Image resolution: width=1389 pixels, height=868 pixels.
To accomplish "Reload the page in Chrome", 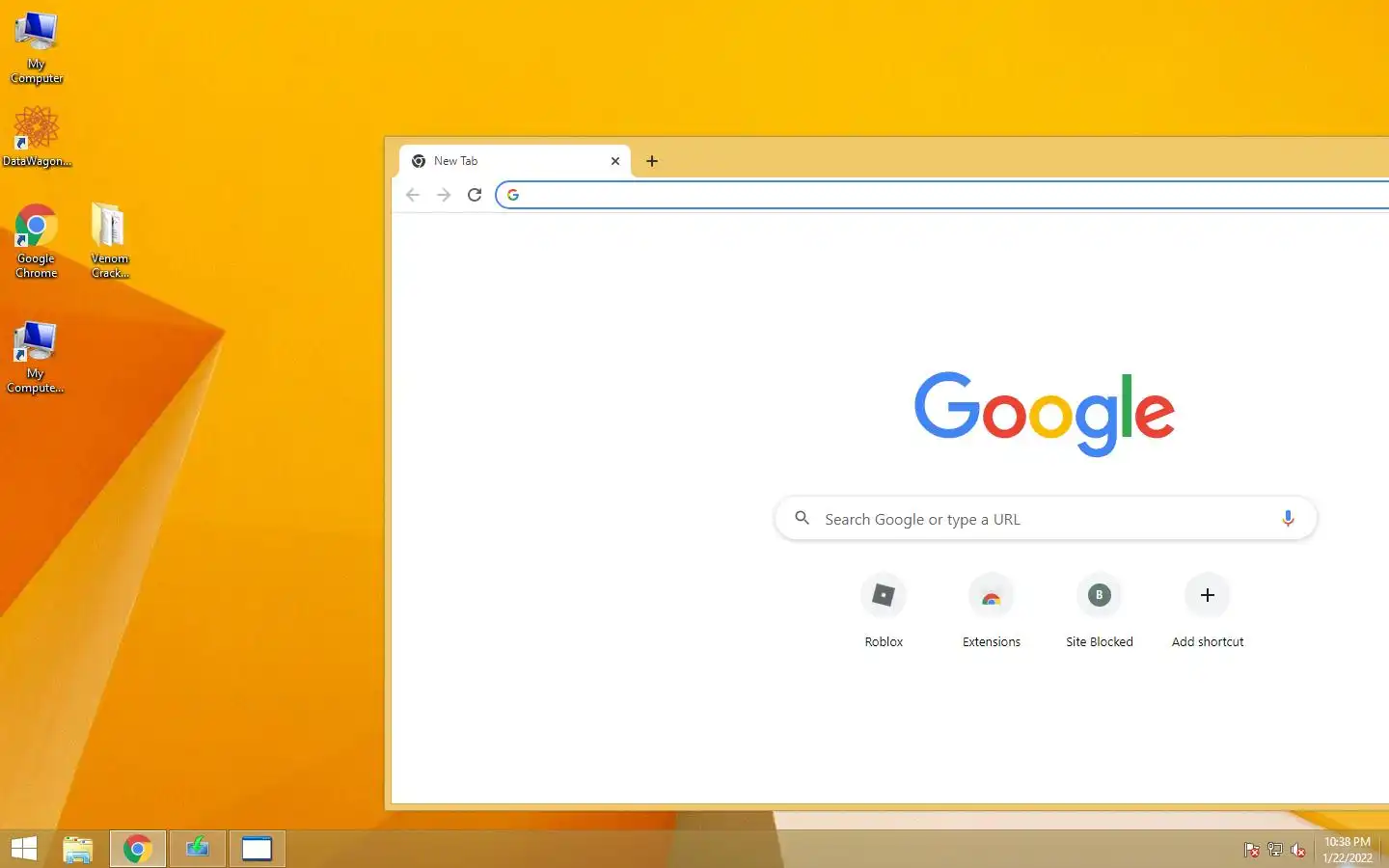I will tap(475, 195).
